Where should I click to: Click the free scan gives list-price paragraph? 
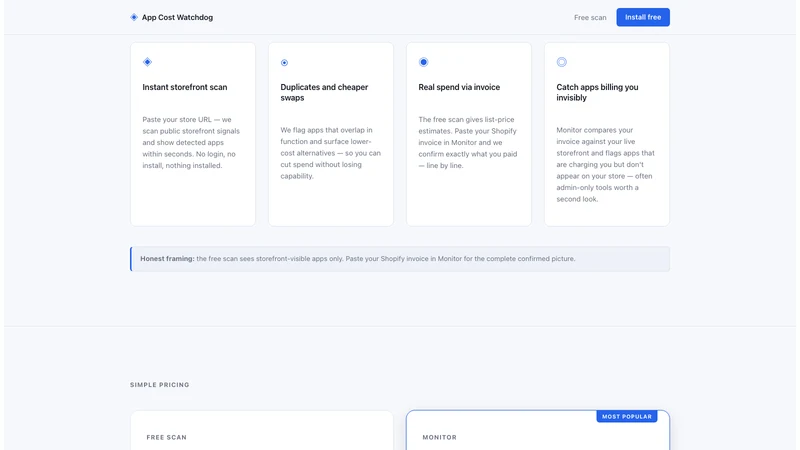point(468,142)
